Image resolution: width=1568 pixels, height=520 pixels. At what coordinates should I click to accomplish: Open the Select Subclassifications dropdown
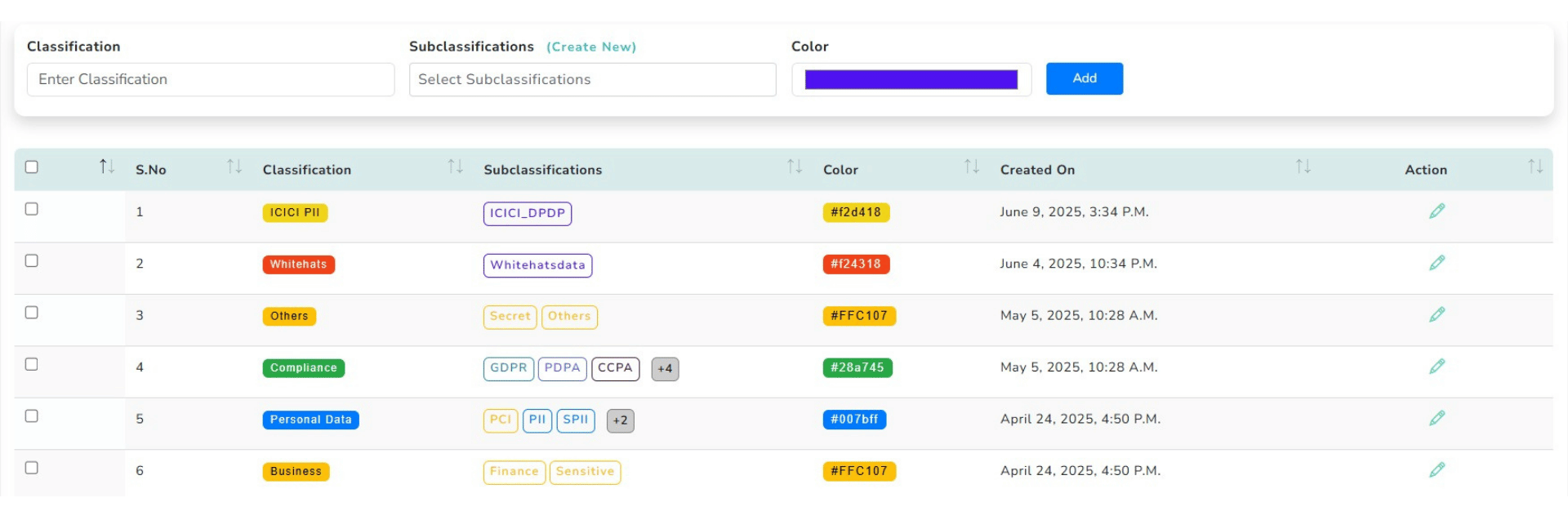pos(592,80)
